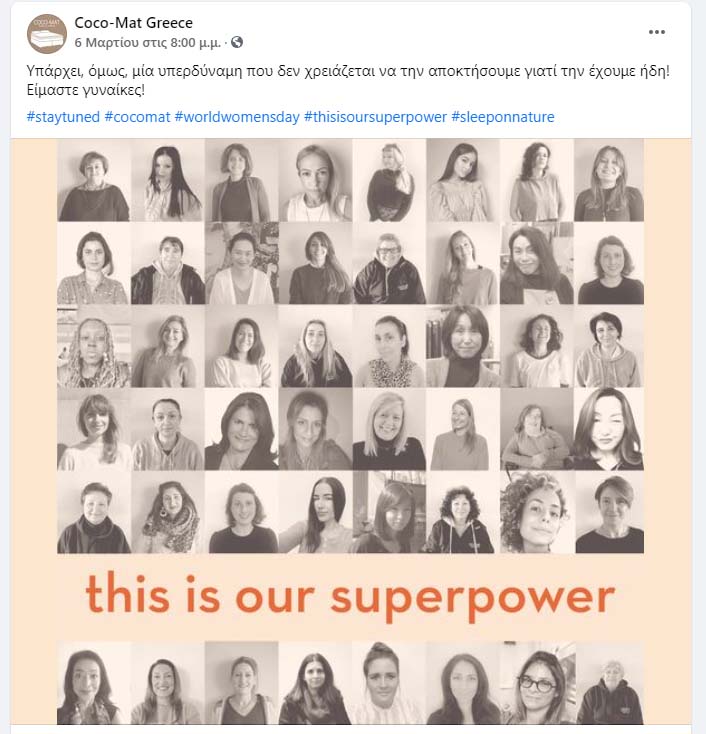Select the #sleeponnature hashtag
706x734 pixels.
point(502,117)
